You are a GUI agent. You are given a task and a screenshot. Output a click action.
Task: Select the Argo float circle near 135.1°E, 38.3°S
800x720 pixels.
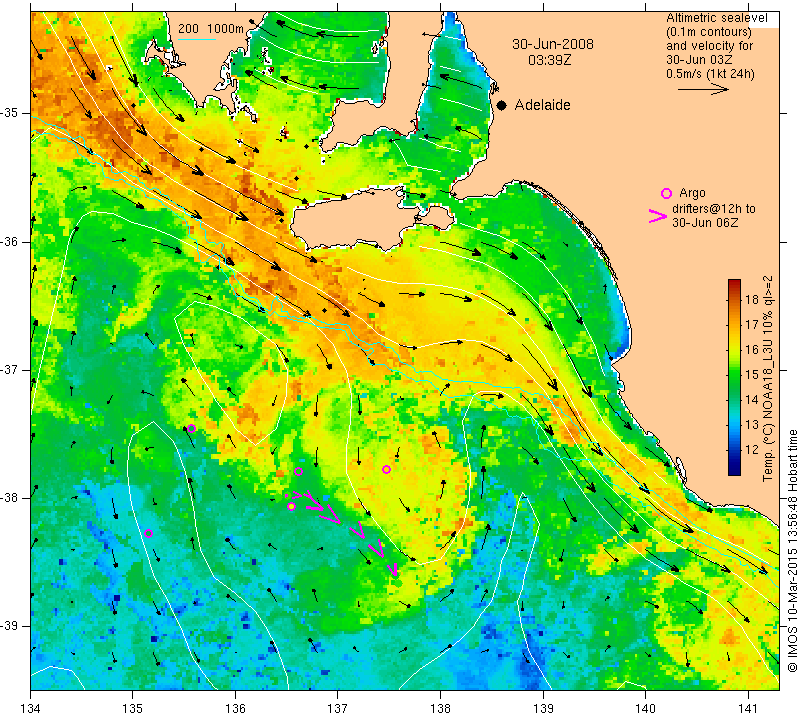click(x=148, y=534)
